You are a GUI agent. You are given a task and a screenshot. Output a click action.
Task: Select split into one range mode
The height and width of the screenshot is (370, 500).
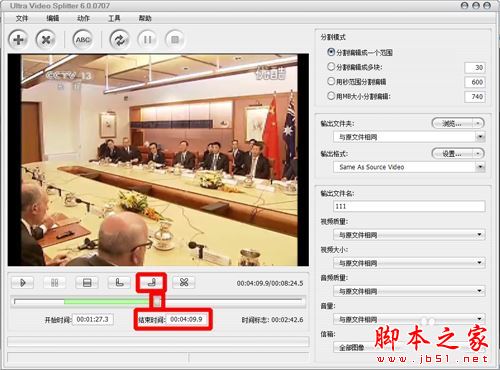tap(331, 52)
